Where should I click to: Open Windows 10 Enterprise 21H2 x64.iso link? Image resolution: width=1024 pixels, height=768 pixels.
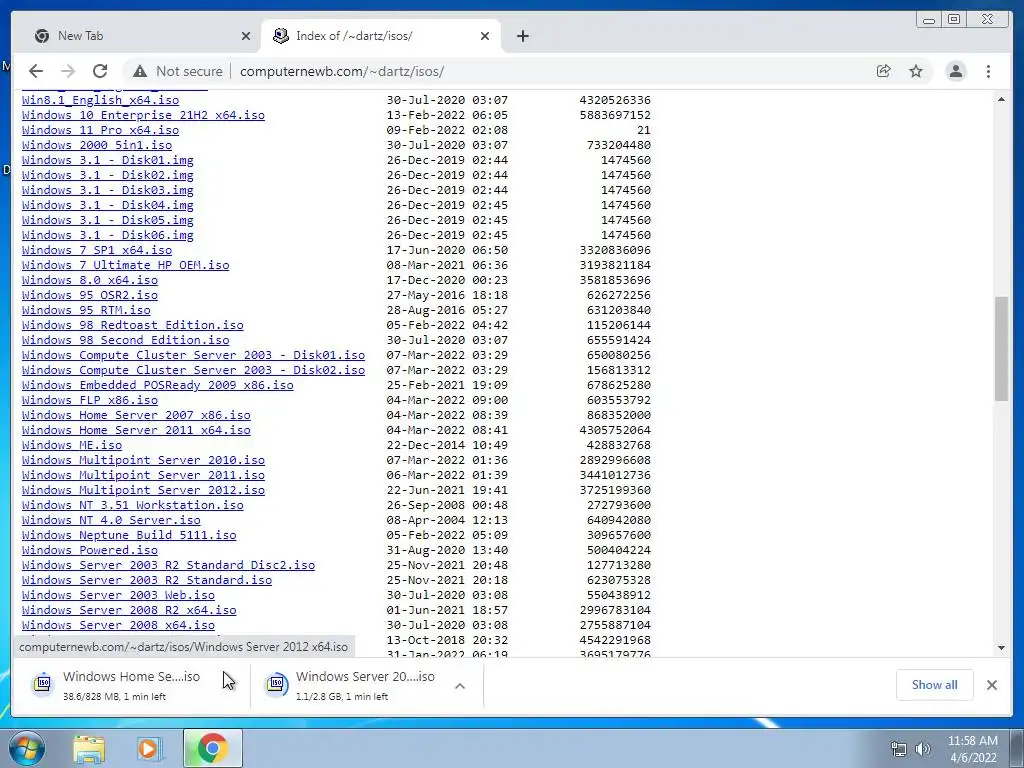pyautogui.click(x=143, y=115)
